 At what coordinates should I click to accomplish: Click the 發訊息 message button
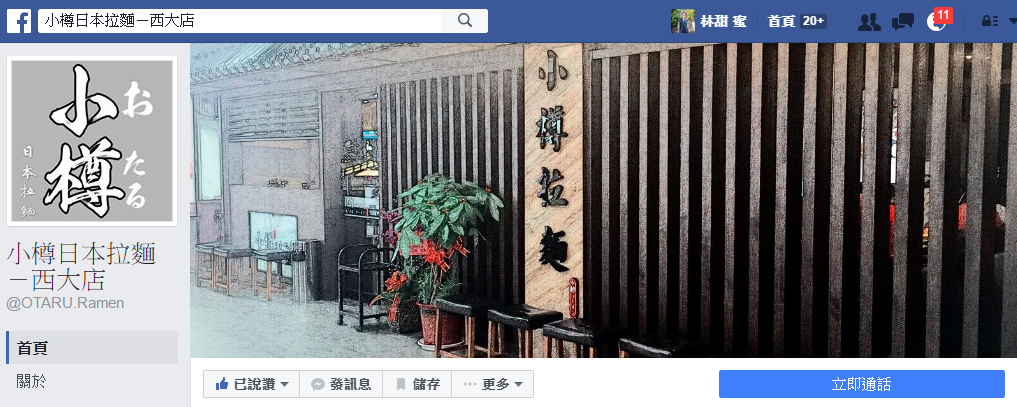[341, 384]
